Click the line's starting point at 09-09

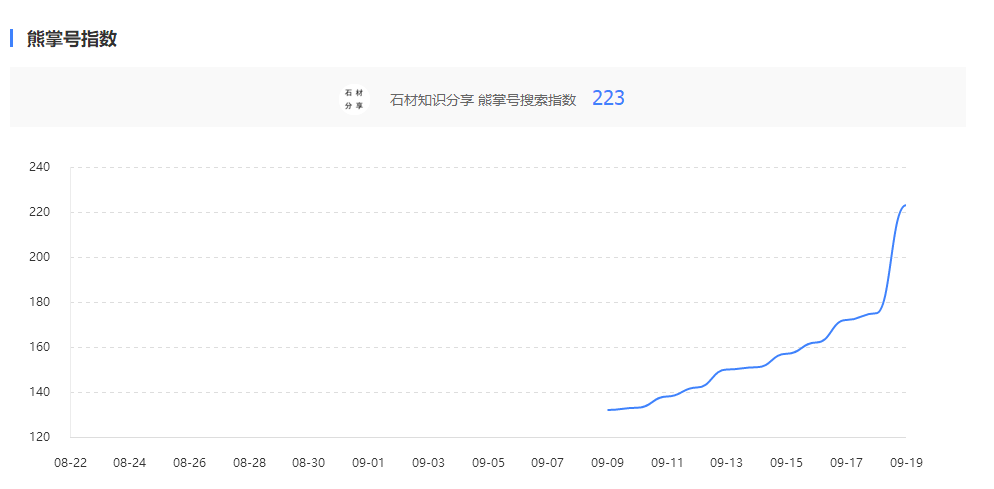click(608, 410)
